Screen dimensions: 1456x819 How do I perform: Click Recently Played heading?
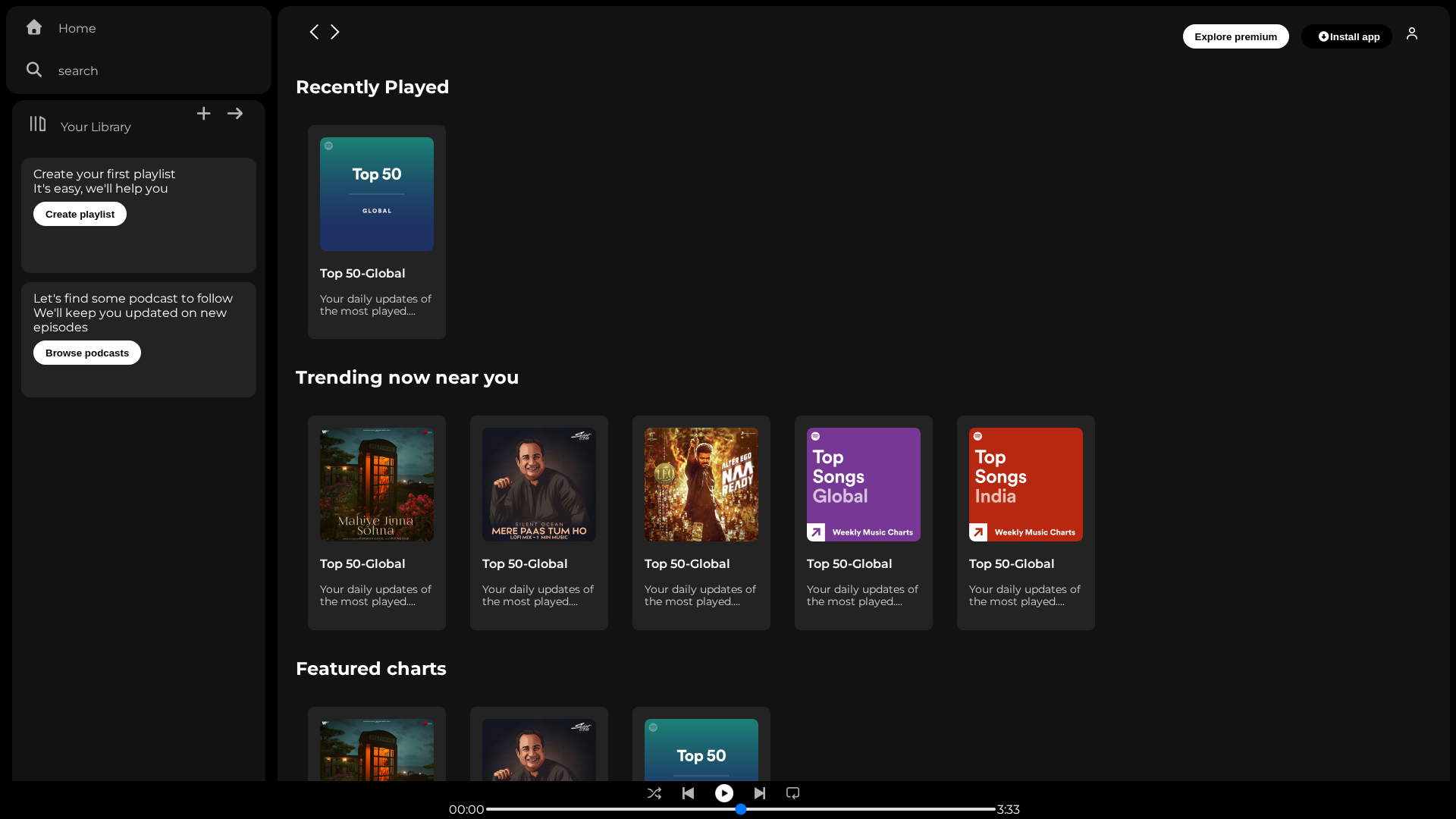coord(372,87)
